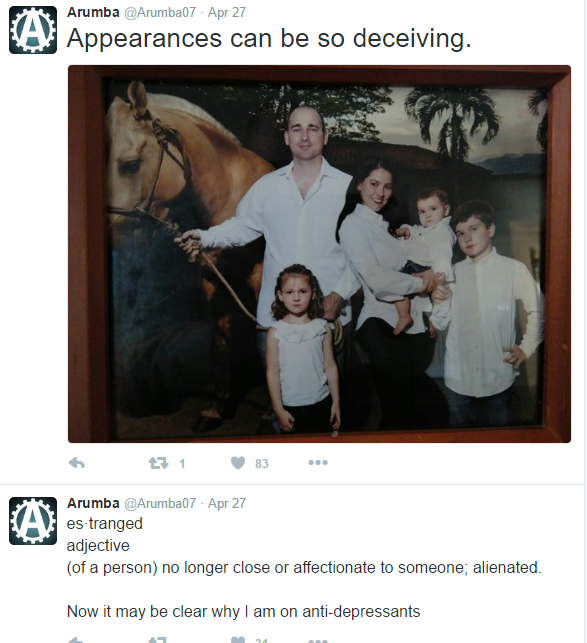Open the framed family photo attachment
The width and height of the screenshot is (587, 643).
[319, 254]
